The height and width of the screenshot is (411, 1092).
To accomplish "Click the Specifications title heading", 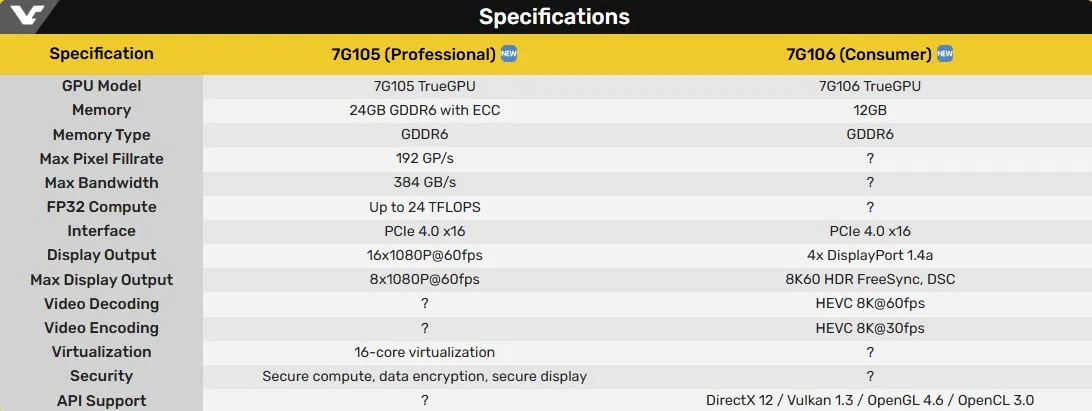I will tap(554, 17).
